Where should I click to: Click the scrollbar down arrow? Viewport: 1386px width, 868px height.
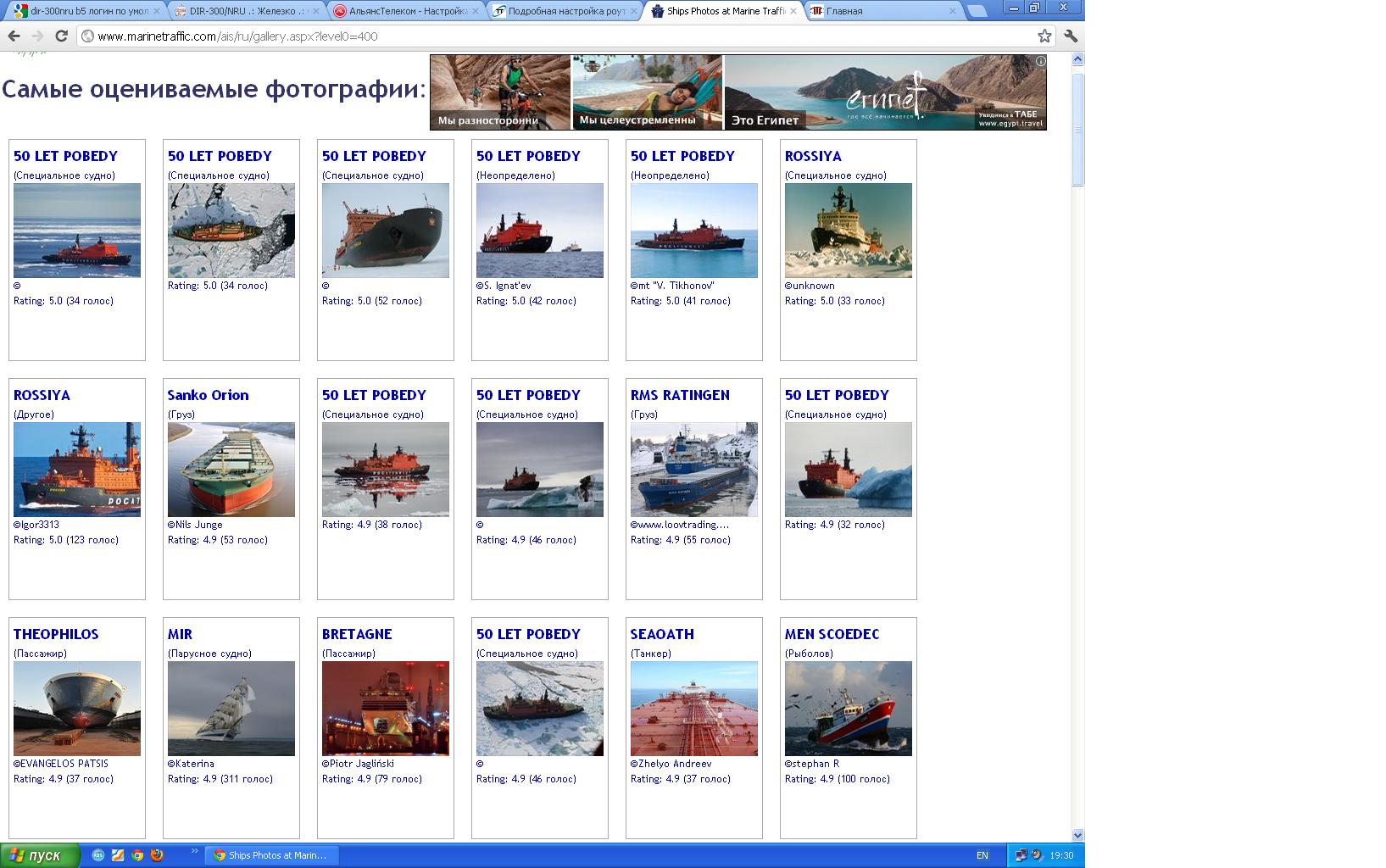coord(1077,835)
